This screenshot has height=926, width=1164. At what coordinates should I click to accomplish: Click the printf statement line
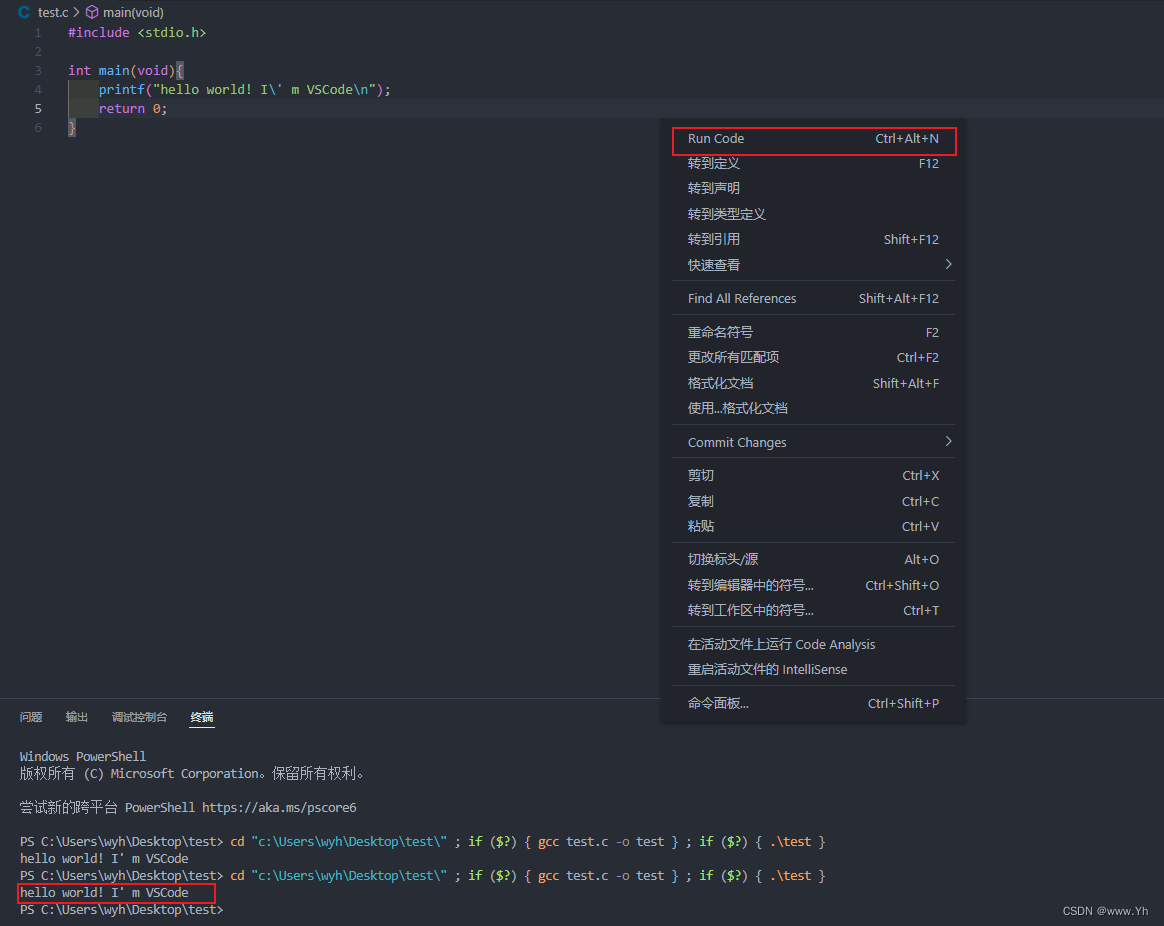[244, 90]
